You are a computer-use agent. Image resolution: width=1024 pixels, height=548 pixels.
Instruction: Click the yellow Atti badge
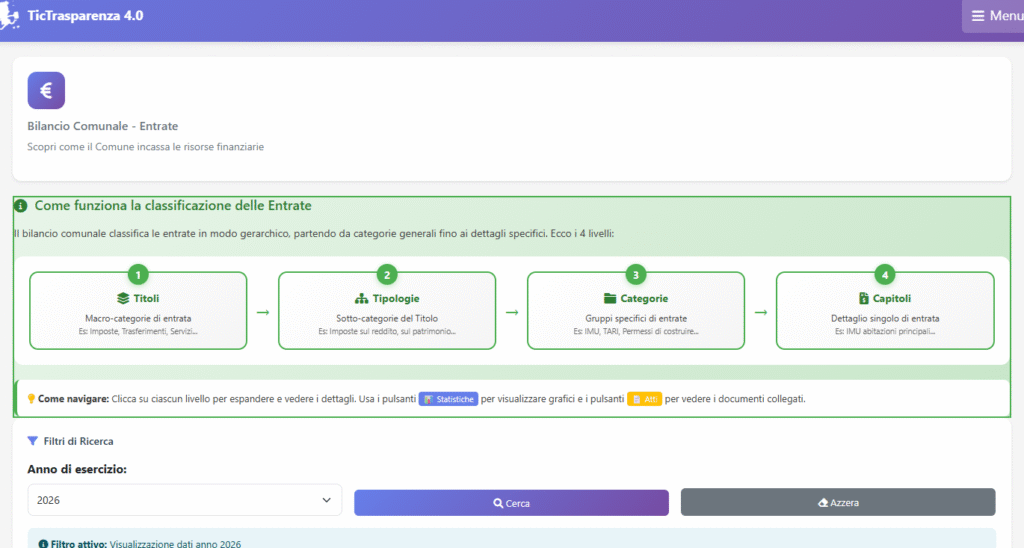click(x=644, y=399)
